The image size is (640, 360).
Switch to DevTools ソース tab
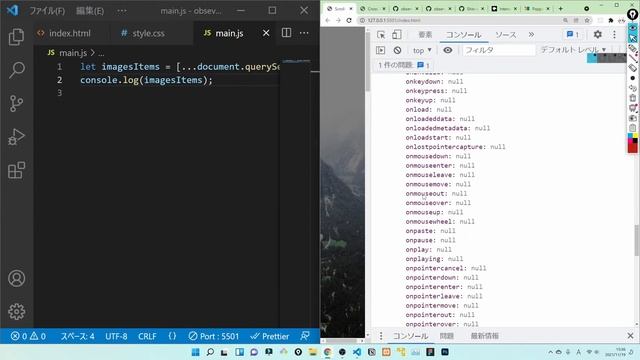pos(506,35)
